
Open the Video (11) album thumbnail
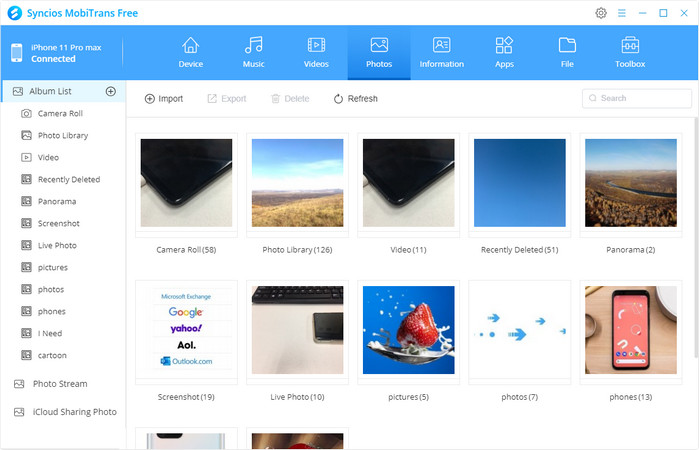point(408,183)
